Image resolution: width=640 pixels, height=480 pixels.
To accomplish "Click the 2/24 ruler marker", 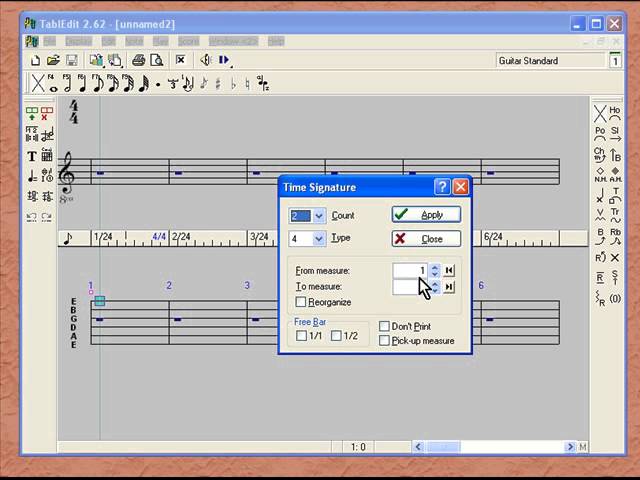I will click(181, 237).
